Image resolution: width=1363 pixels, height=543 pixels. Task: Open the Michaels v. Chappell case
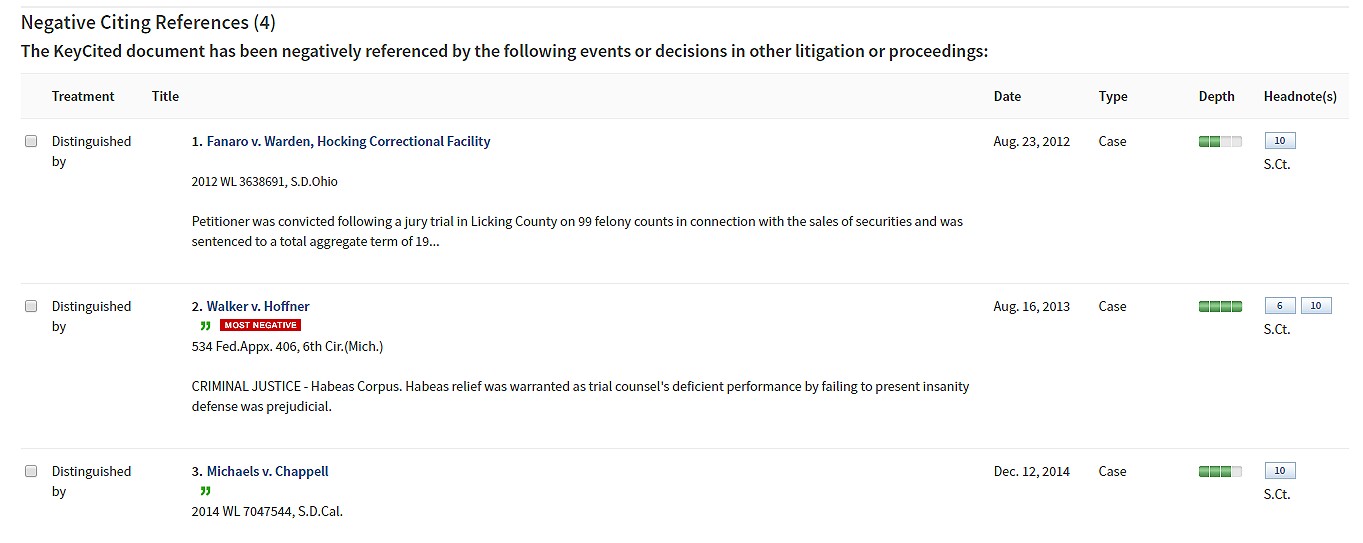267,472
